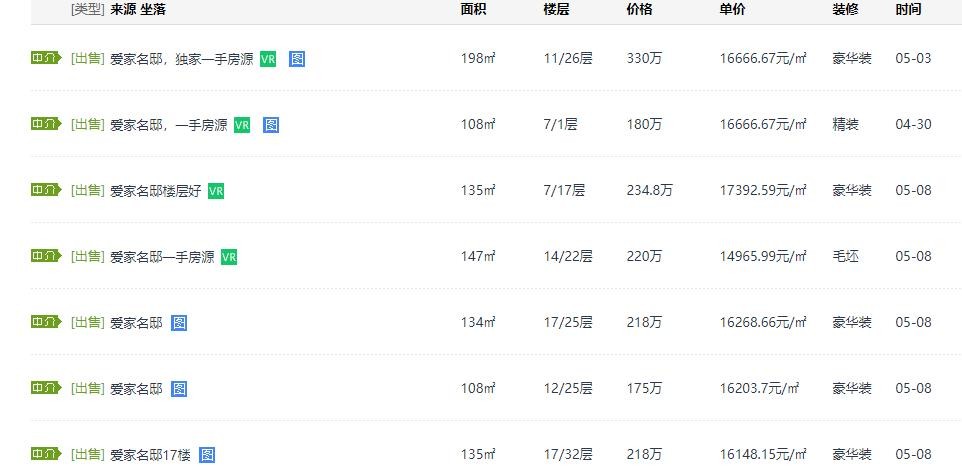This screenshot has width=962, height=472.
Task: Click the VR badge on 独家一手房源 listing
Action: [x=268, y=59]
